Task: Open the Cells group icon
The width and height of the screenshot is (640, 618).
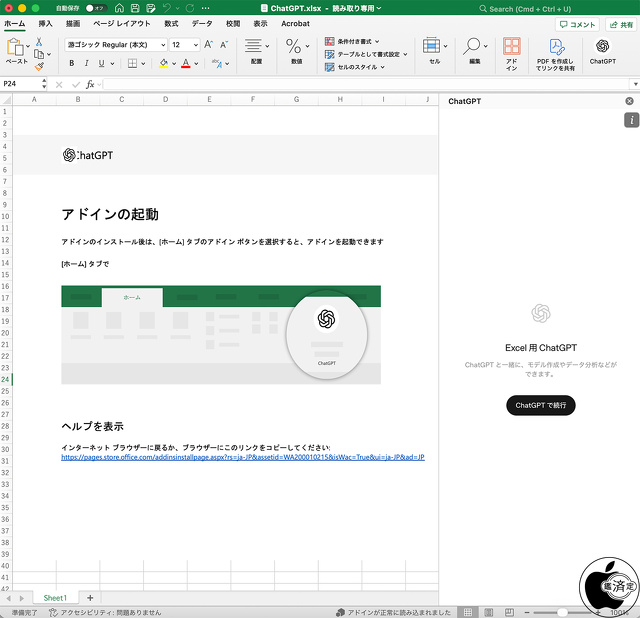Action: (431, 46)
